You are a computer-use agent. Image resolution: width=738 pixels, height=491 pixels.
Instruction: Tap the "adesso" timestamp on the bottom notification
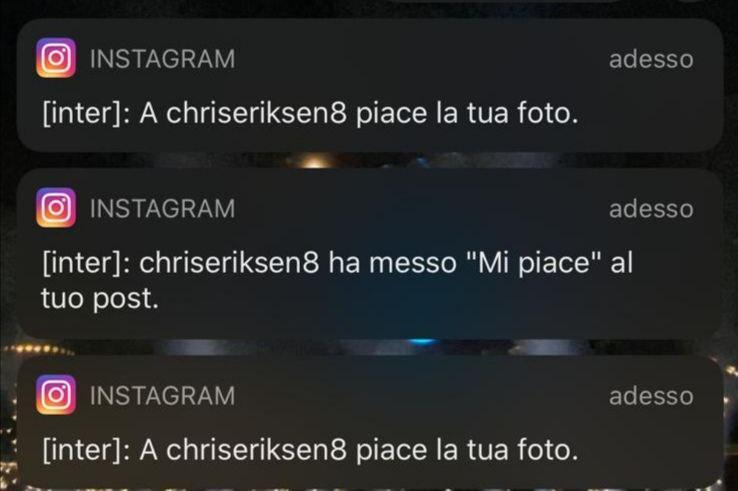click(651, 396)
